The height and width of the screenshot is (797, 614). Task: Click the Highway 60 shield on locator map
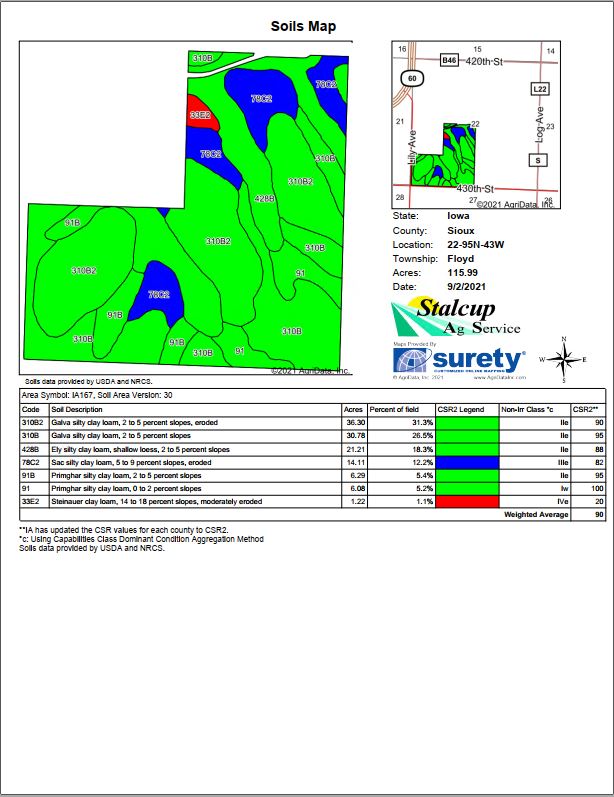412,78
